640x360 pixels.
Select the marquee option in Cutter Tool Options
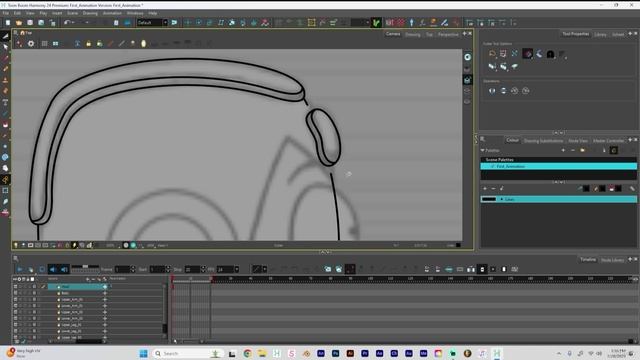pyautogui.click(x=503, y=53)
